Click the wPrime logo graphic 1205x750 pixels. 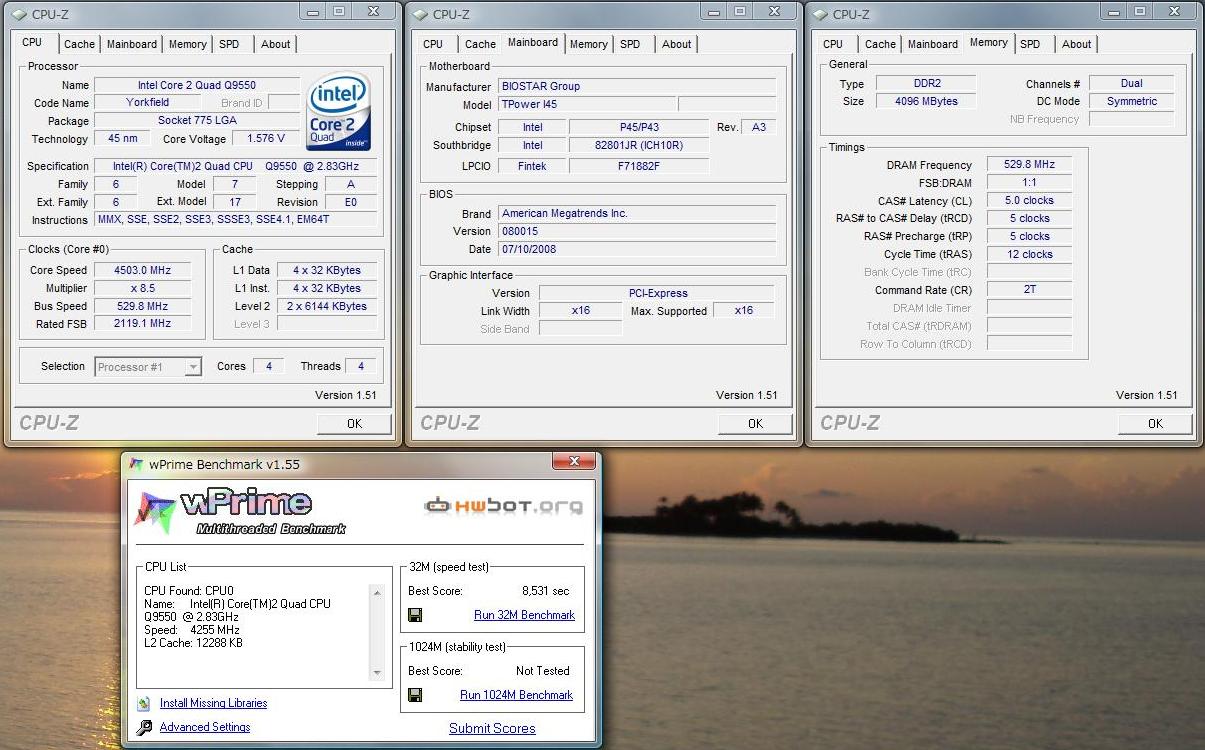point(240,512)
